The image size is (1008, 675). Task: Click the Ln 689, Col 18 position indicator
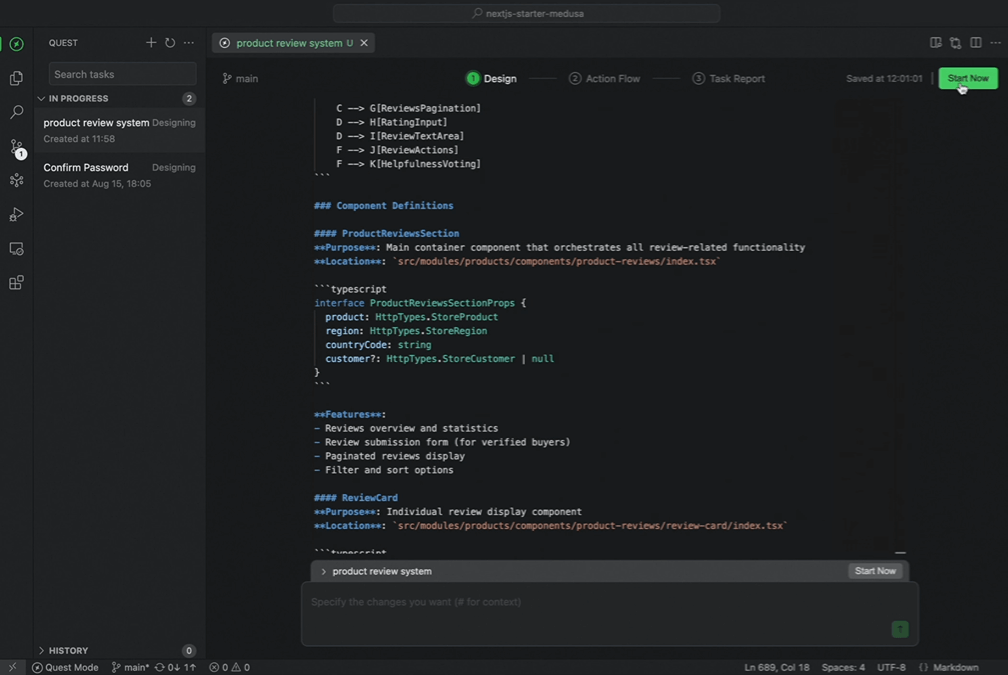[x=777, y=667]
